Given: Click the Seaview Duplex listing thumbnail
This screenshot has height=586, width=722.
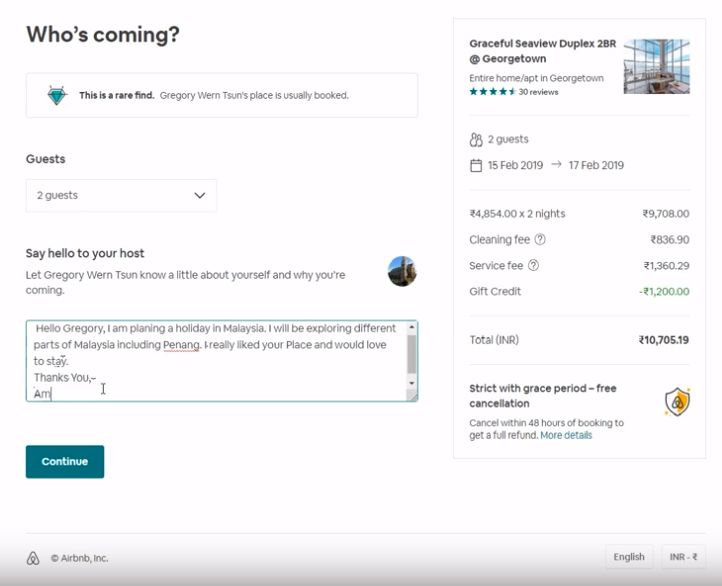Looking at the screenshot, I should click(x=656, y=66).
